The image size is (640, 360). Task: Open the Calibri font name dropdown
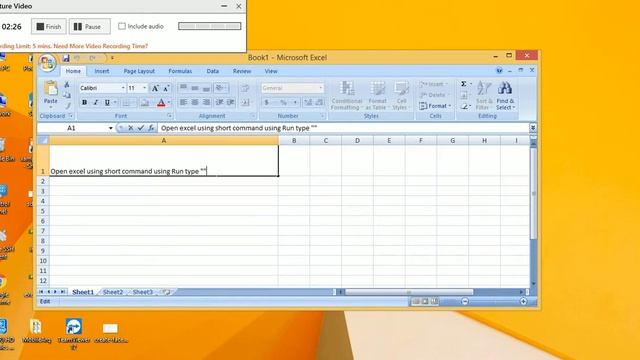[x=122, y=88]
